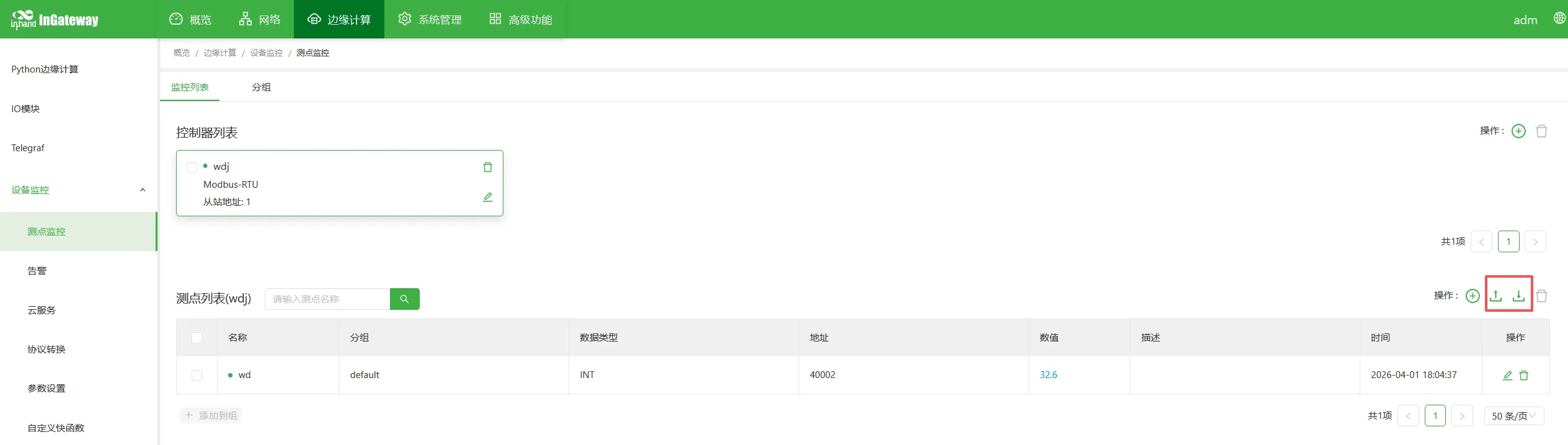Edit the wd measuring point row
Screen dimensions: 1568x445
point(1508,375)
